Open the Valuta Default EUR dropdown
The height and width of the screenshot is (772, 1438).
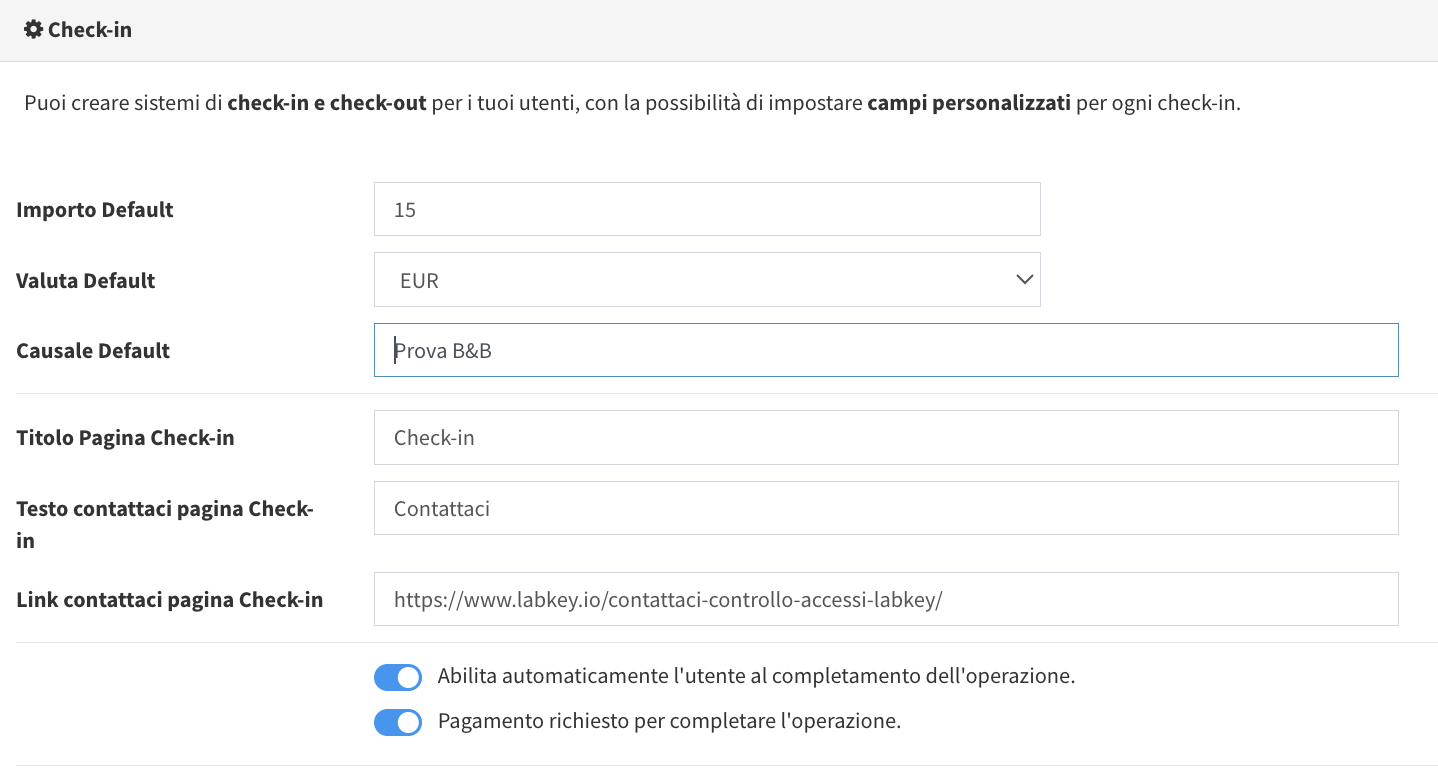707,280
